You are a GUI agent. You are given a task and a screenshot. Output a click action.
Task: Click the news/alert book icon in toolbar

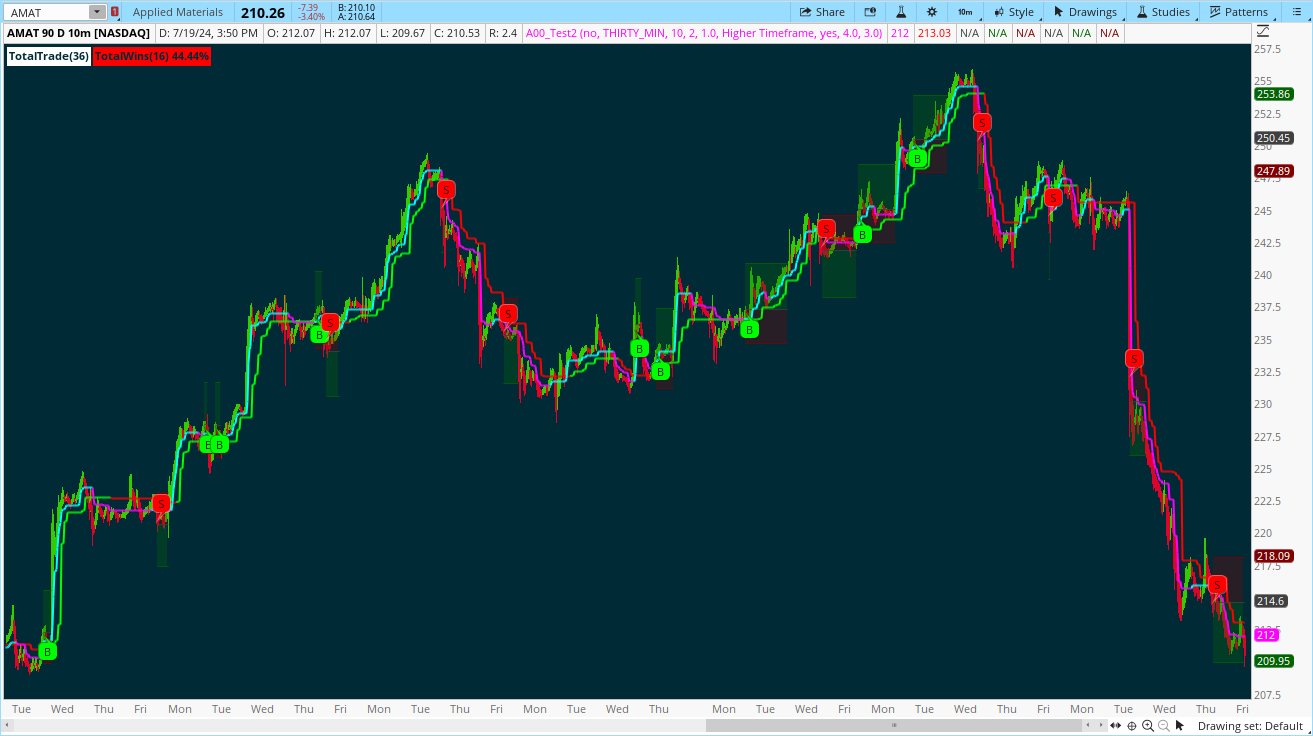click(x=870, y=12)
